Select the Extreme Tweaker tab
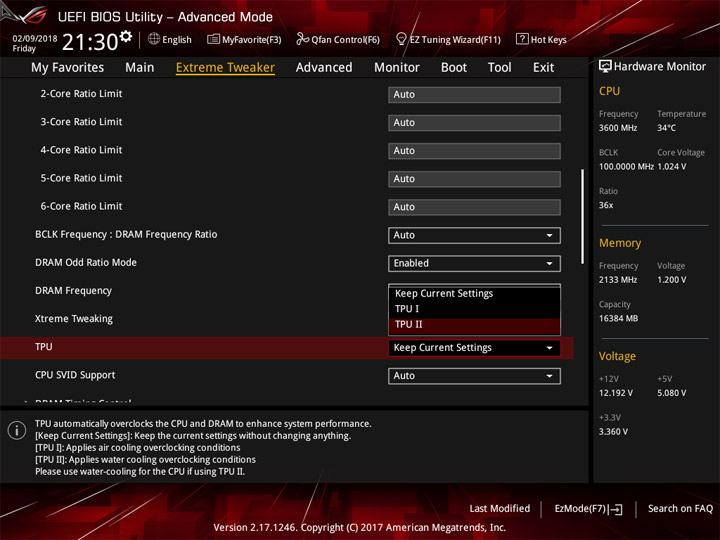The width and height of the screenshot is (720, 540). (225, 68)
